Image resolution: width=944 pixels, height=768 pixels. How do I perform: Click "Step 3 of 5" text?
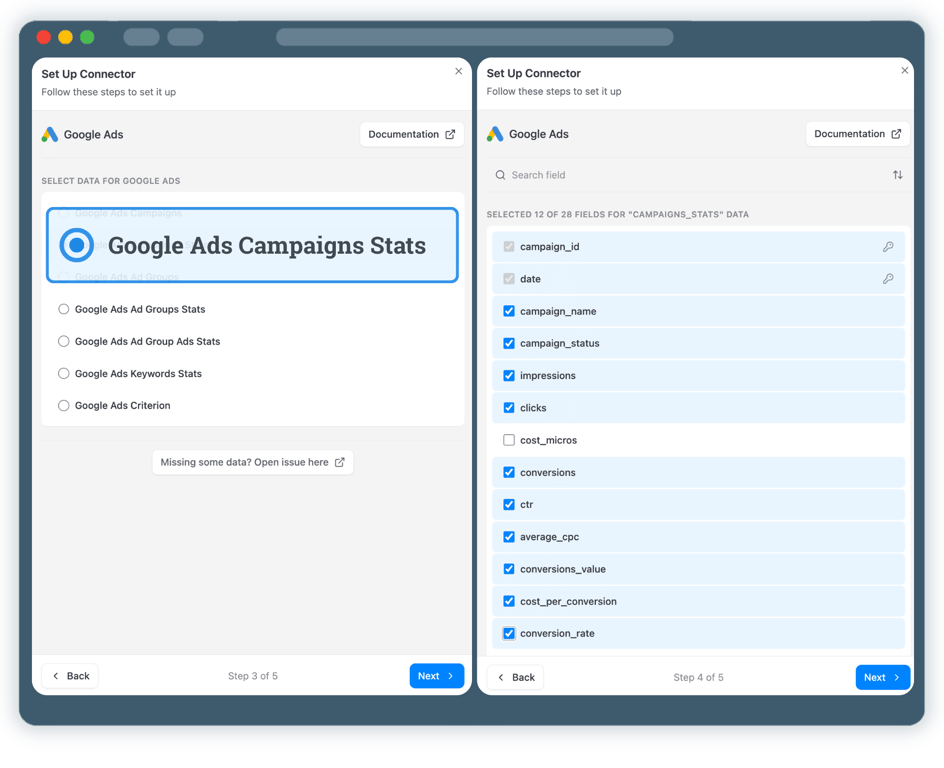(253, 676)
